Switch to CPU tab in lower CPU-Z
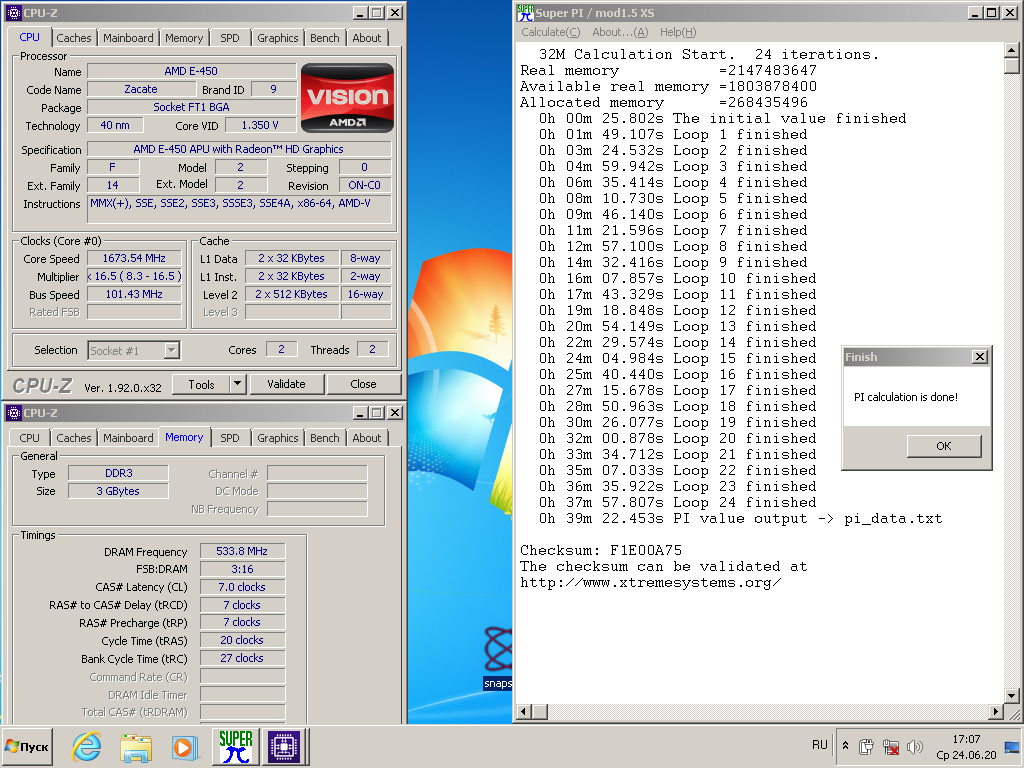 pos(29,438)
